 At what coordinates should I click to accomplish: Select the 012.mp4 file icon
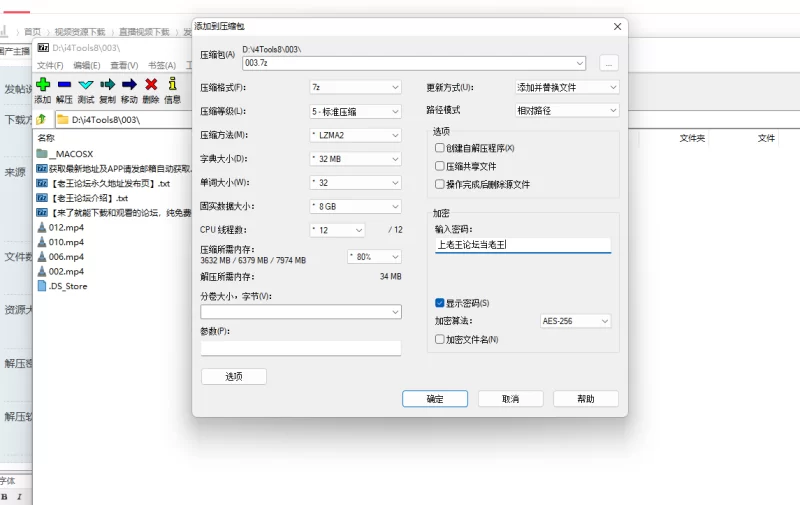42,228
